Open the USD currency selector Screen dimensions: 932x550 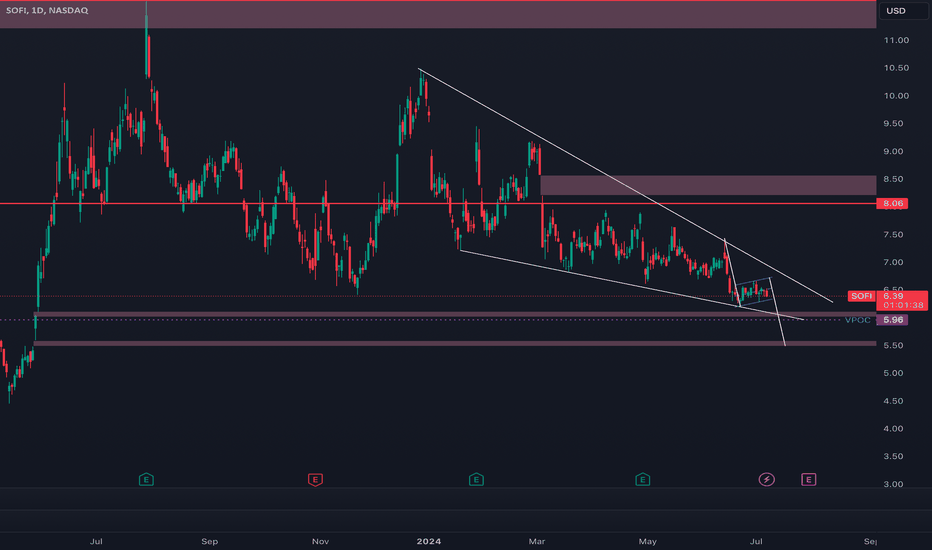pyautogui.click(x=903, y=11)
